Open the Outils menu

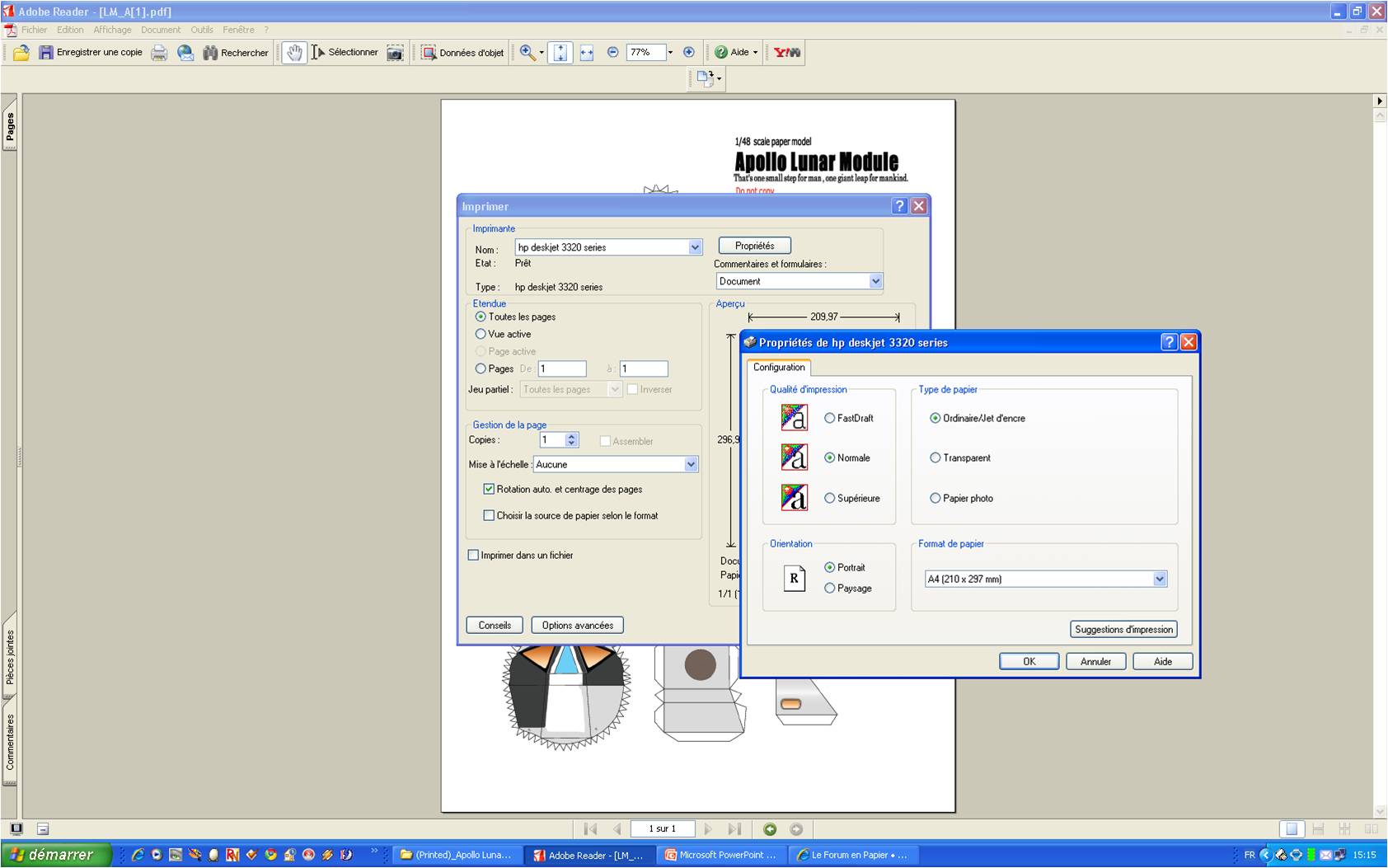pos(202,30)
